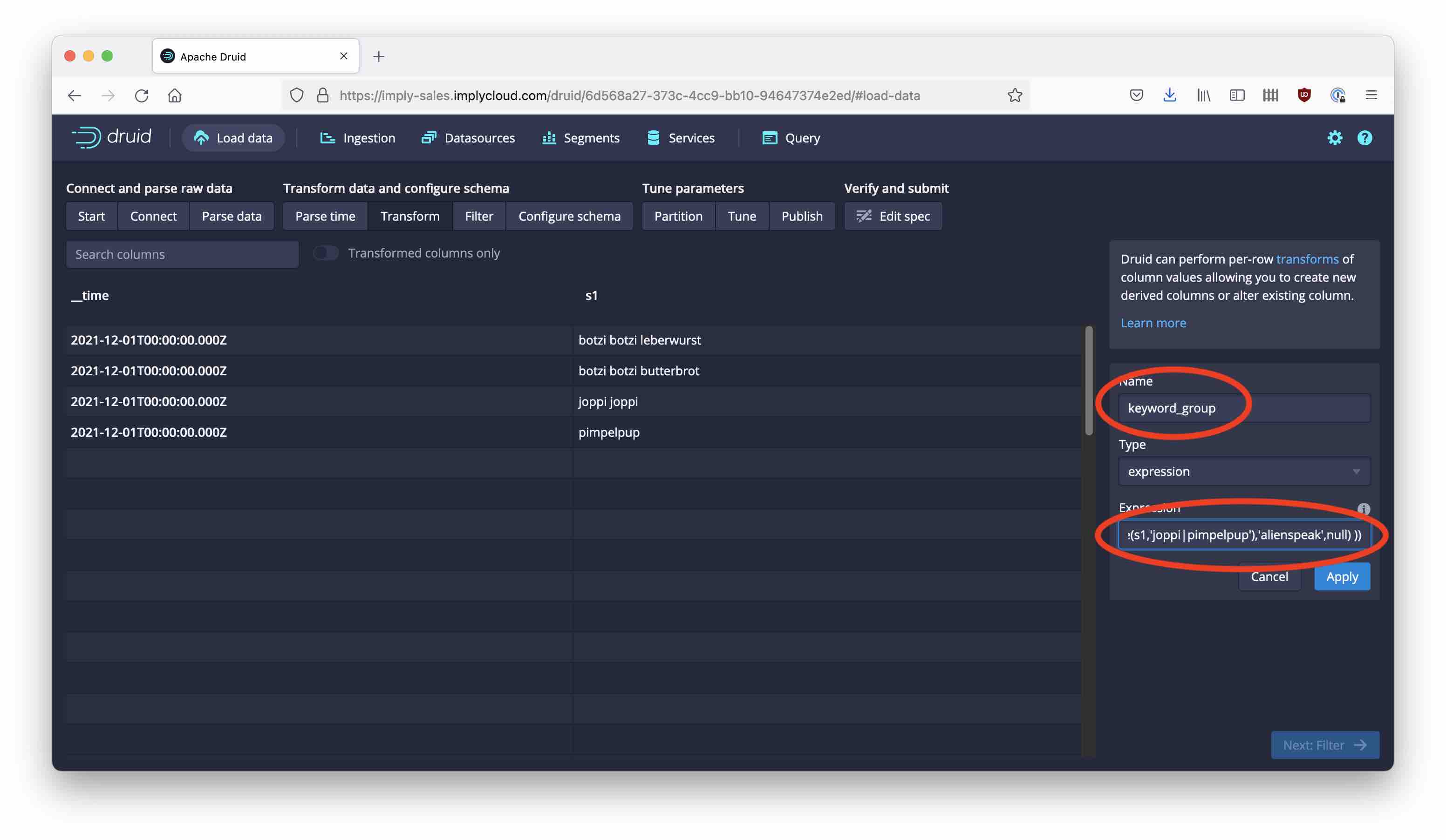Expand the Type expression dropdown
Screen dimensions: 1446x840
click(x=1243, y=471)
